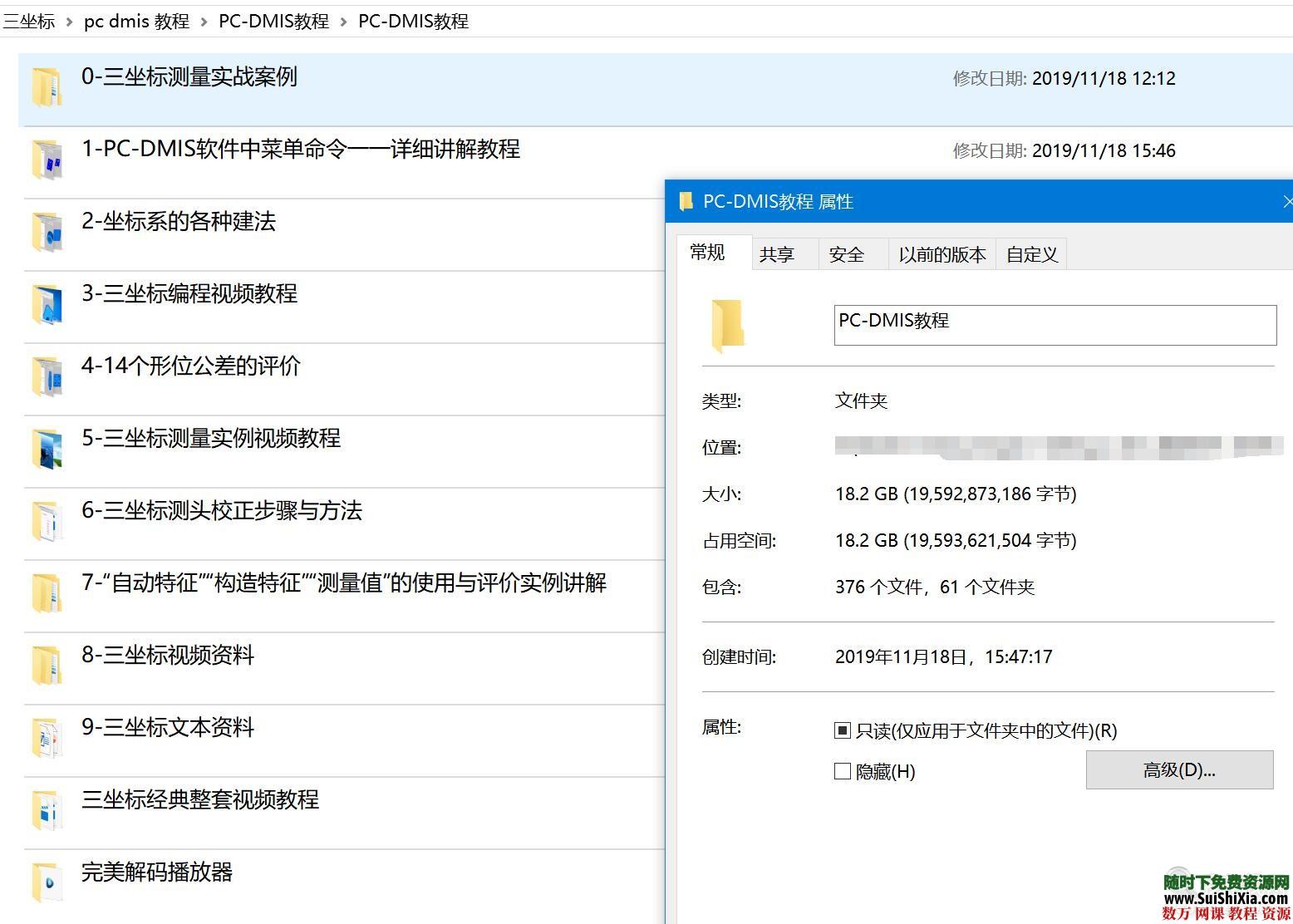Enable the 隐藏 hidden attribute checkbox
Viewport: 1293px width, 924px height.
pos(842,771)
